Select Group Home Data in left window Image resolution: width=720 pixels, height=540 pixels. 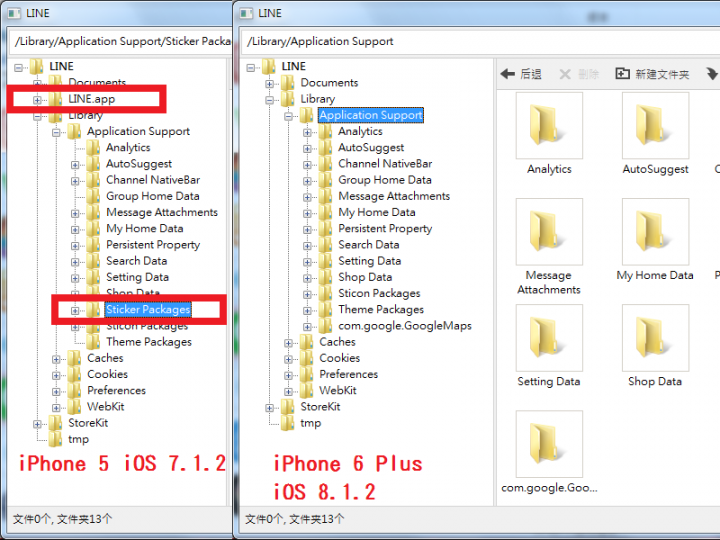[152, 196]
